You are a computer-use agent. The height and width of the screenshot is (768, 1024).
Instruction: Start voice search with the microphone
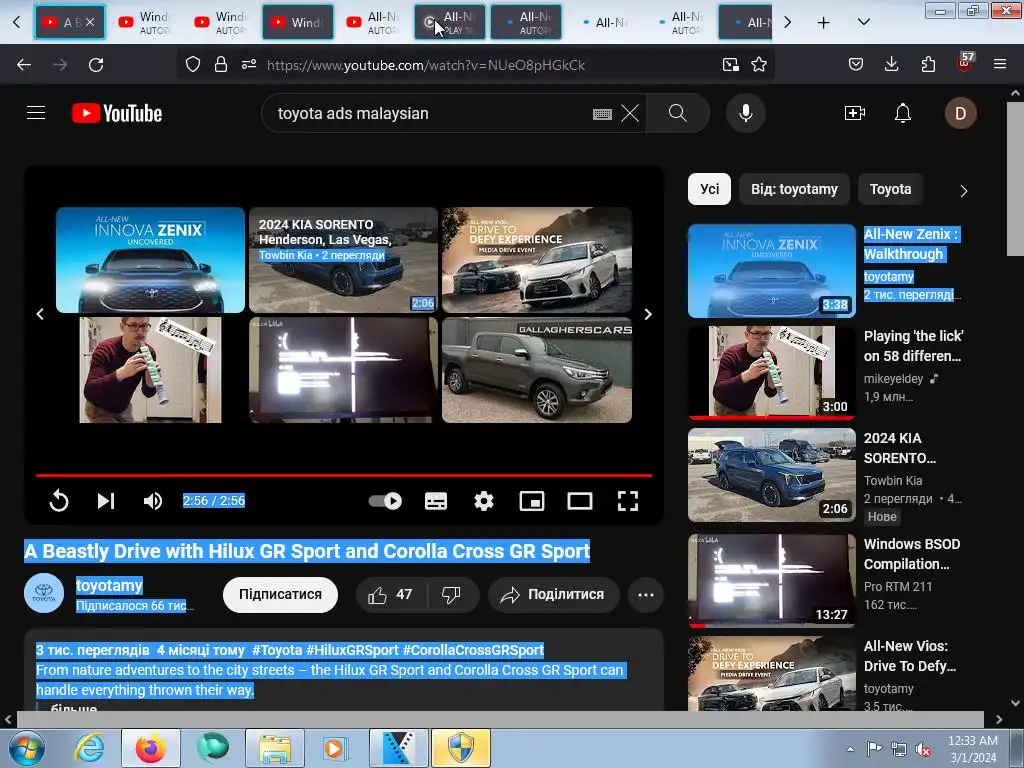(745, 113)
